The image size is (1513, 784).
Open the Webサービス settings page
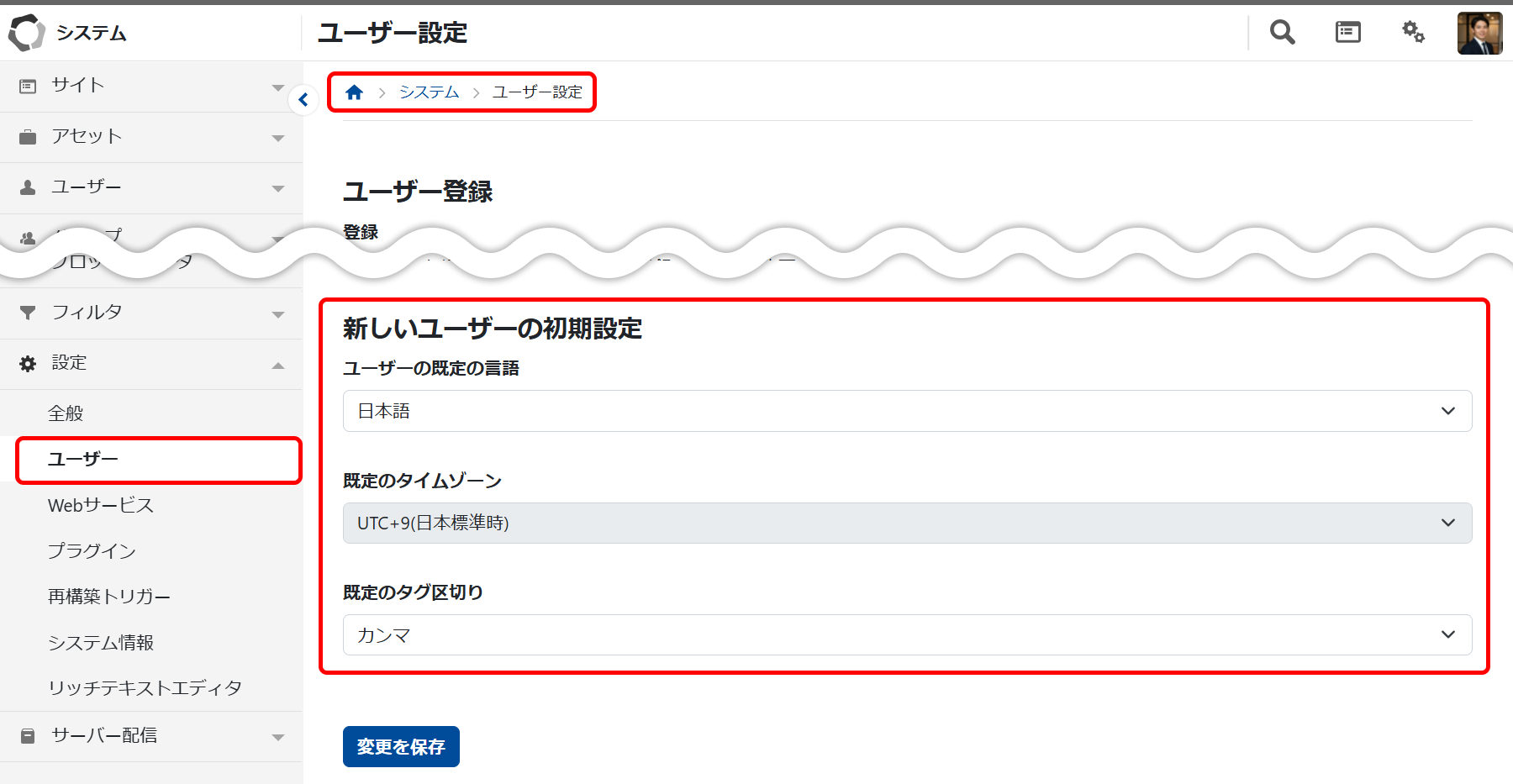tap(101, 505)
